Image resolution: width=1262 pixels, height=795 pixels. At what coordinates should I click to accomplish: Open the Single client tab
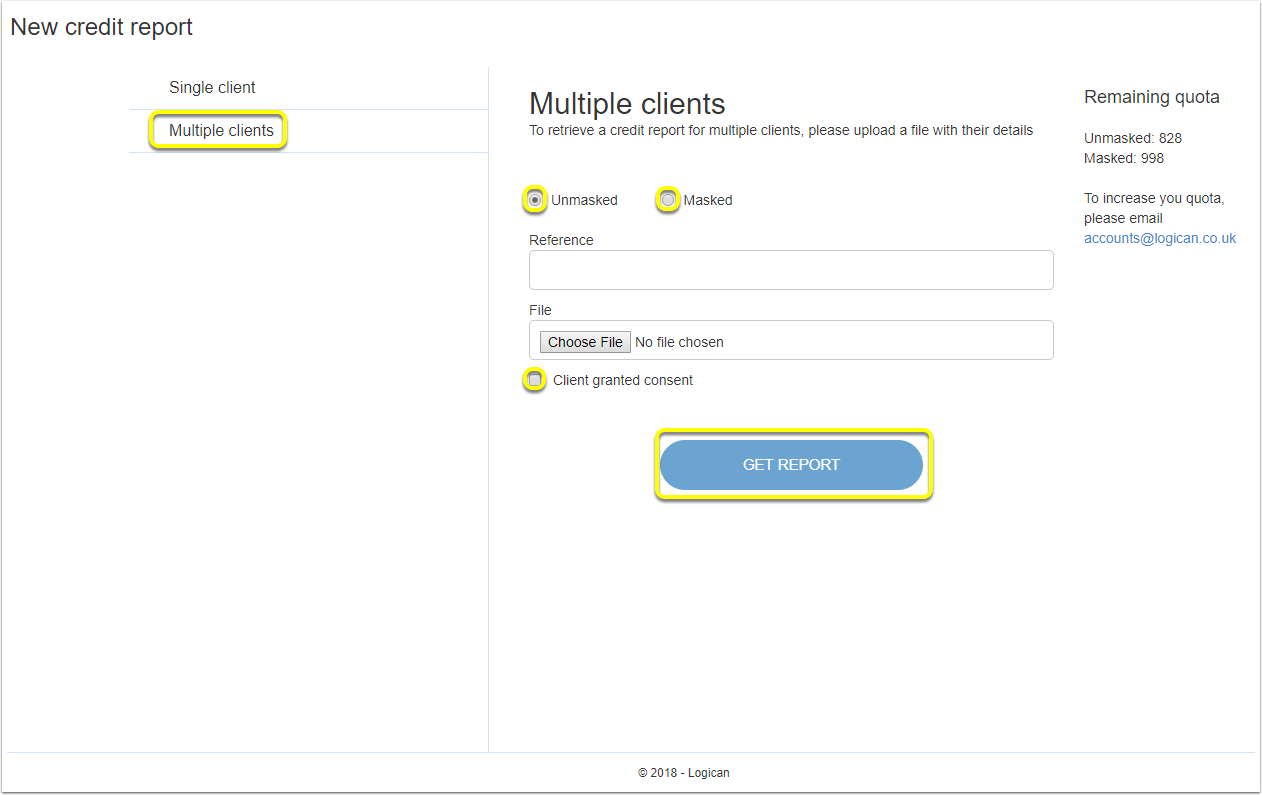(x=212, y=88)
